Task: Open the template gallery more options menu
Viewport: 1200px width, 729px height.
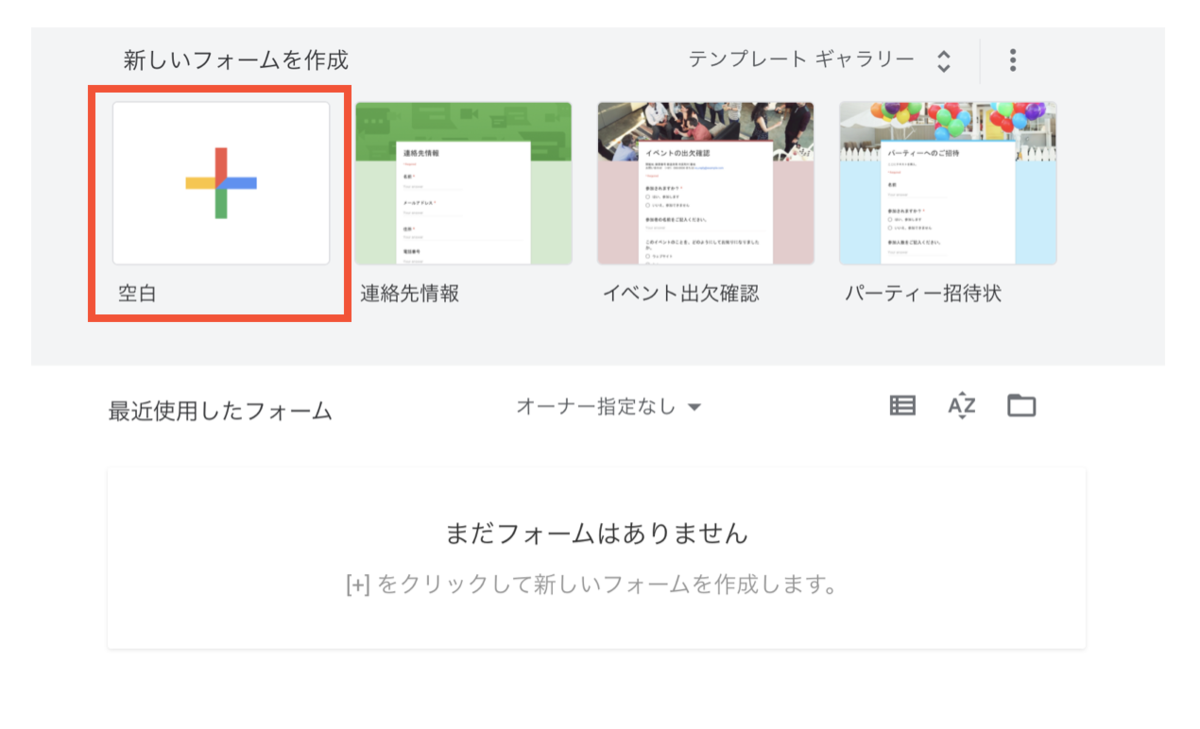Action: 1012,59
